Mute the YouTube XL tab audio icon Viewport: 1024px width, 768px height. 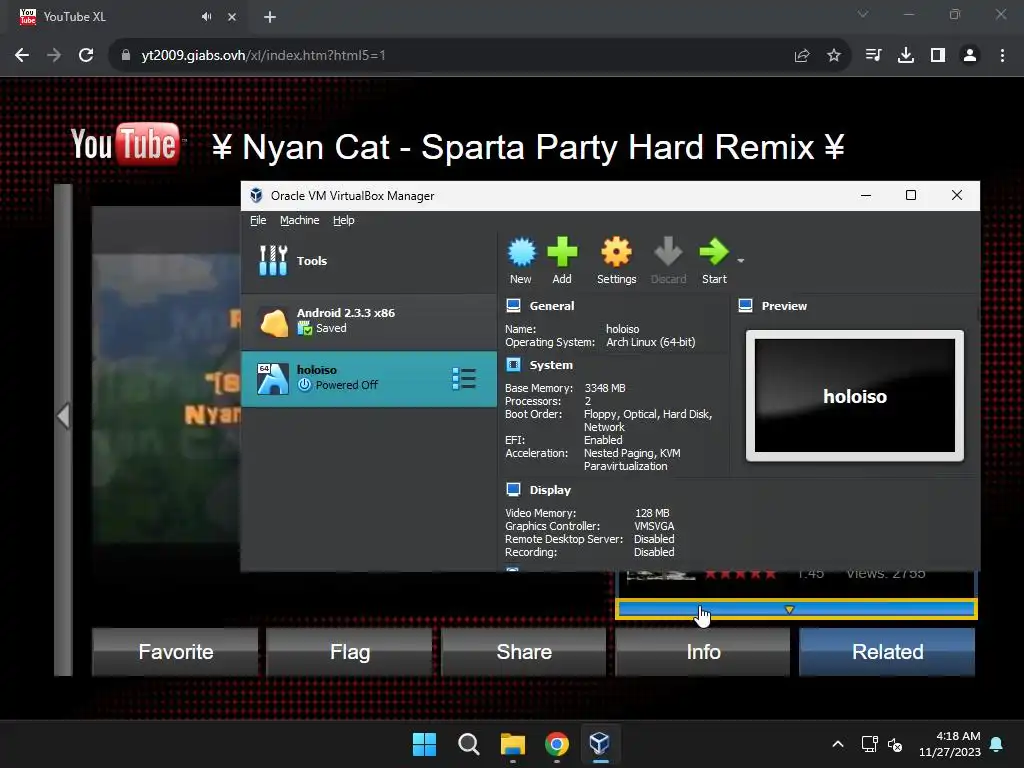point(206,17)
